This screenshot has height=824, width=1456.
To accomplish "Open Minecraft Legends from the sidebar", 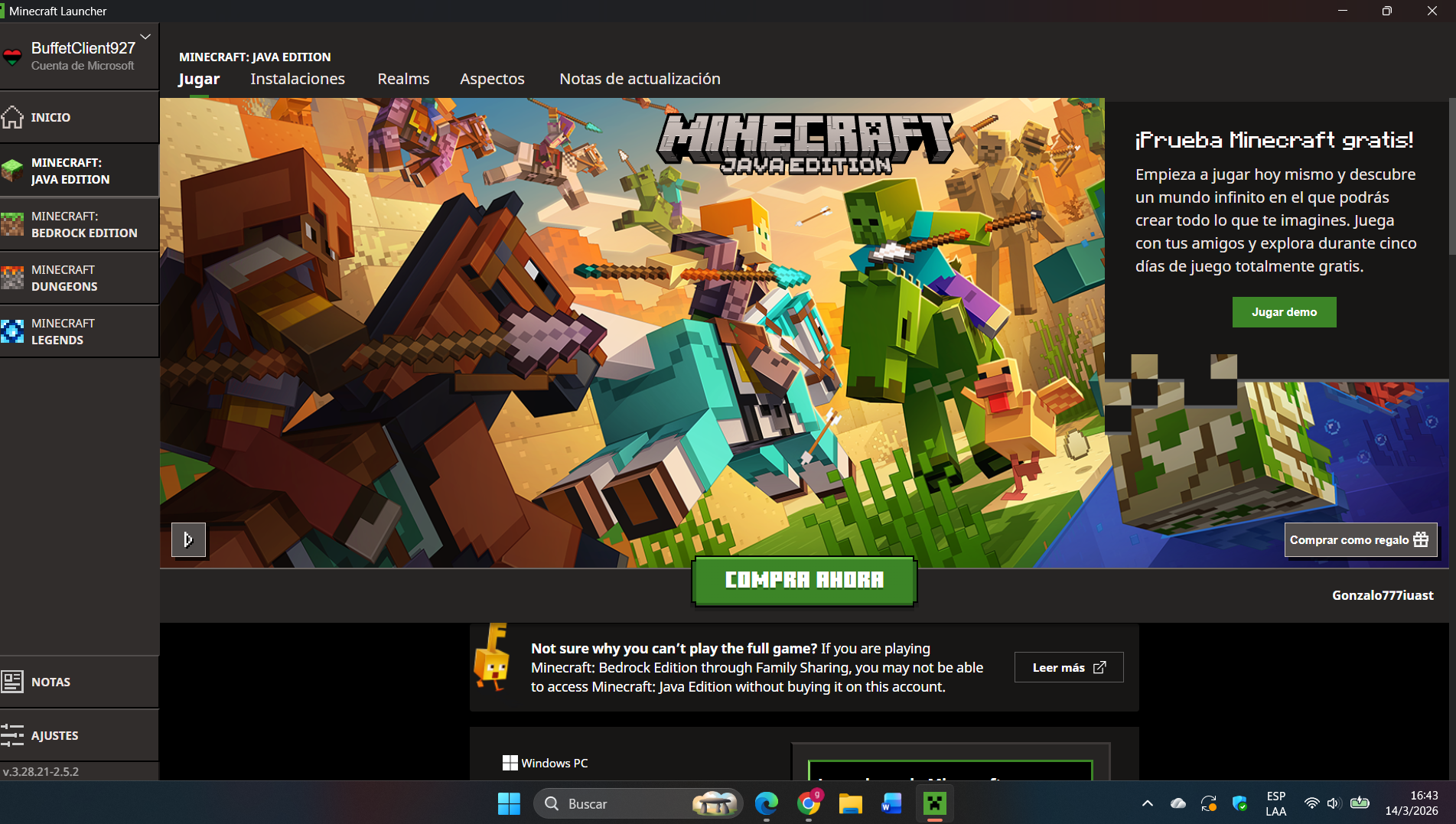I will coord(80,331).
